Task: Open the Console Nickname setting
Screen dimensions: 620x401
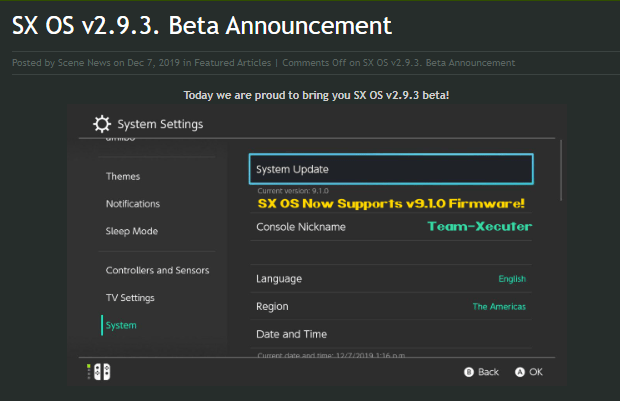Action: (x=391, y=227)
